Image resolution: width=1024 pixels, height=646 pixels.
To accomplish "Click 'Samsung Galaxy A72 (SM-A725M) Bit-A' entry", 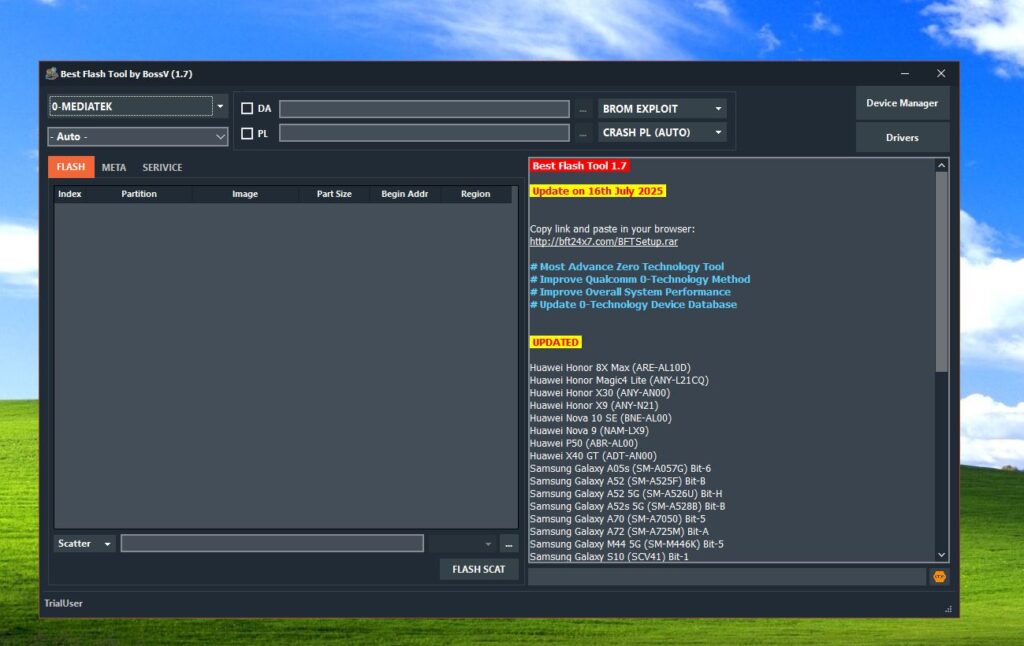I will coord(619,532).
